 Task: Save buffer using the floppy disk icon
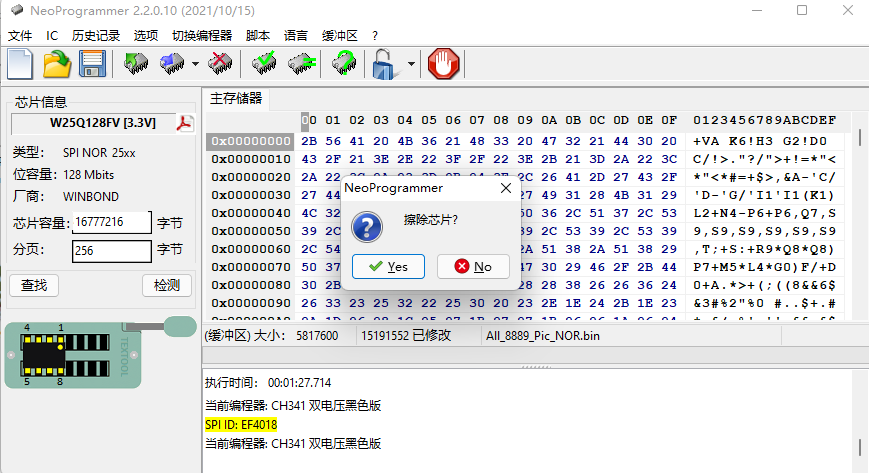93,65
